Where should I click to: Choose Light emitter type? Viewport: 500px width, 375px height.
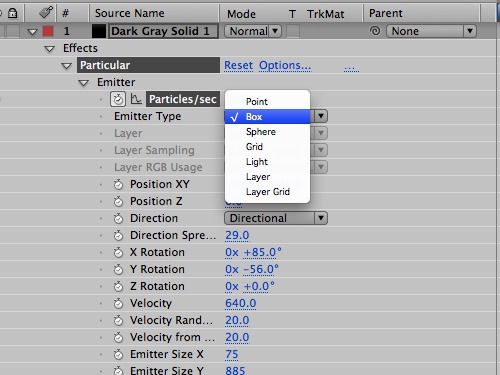tap(267, 162)
